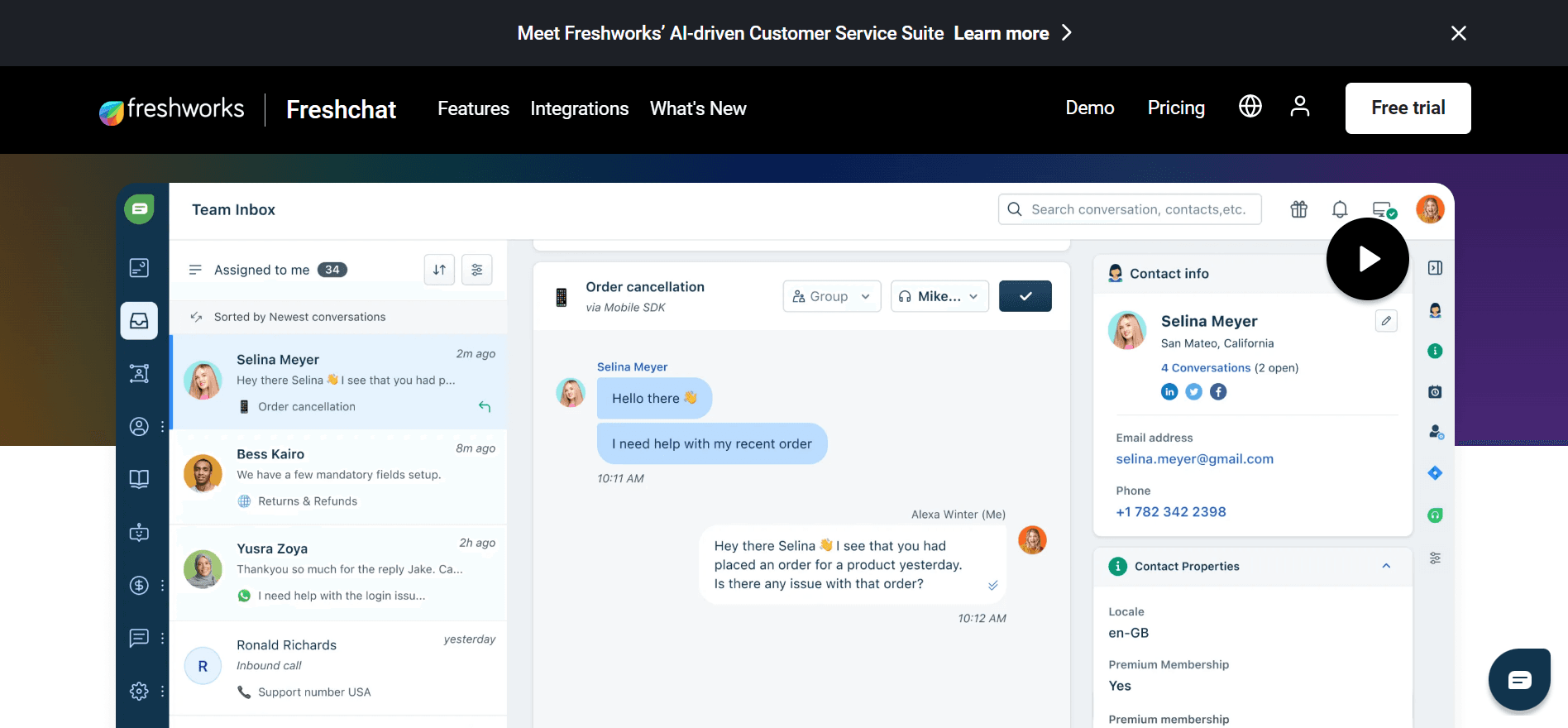The width and height of the screenshot is (1568, 728).
Task: Open the agent profile avatar
Action: tap(1430, 209)
